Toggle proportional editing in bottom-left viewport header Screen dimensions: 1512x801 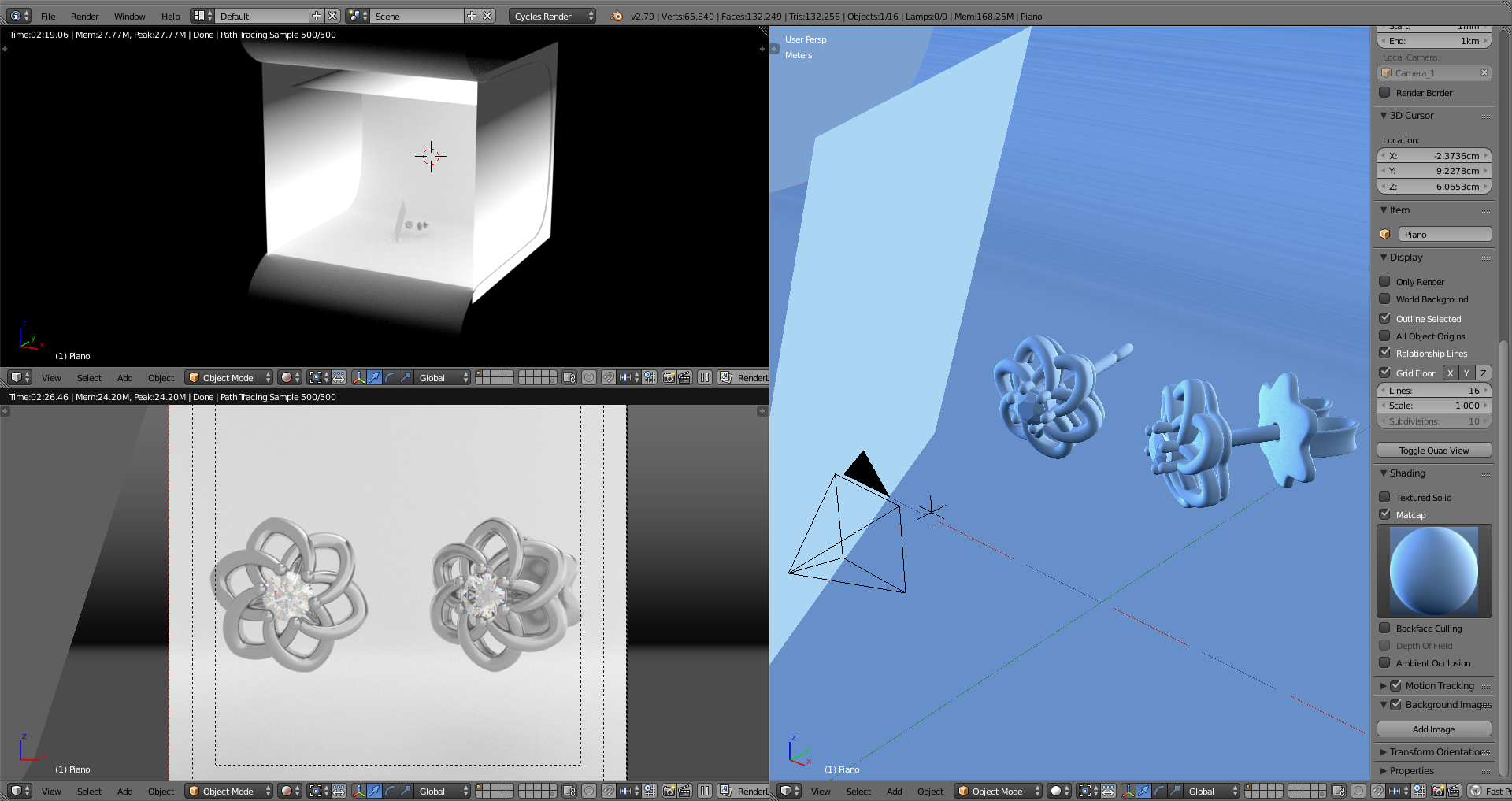pos(589,791)
